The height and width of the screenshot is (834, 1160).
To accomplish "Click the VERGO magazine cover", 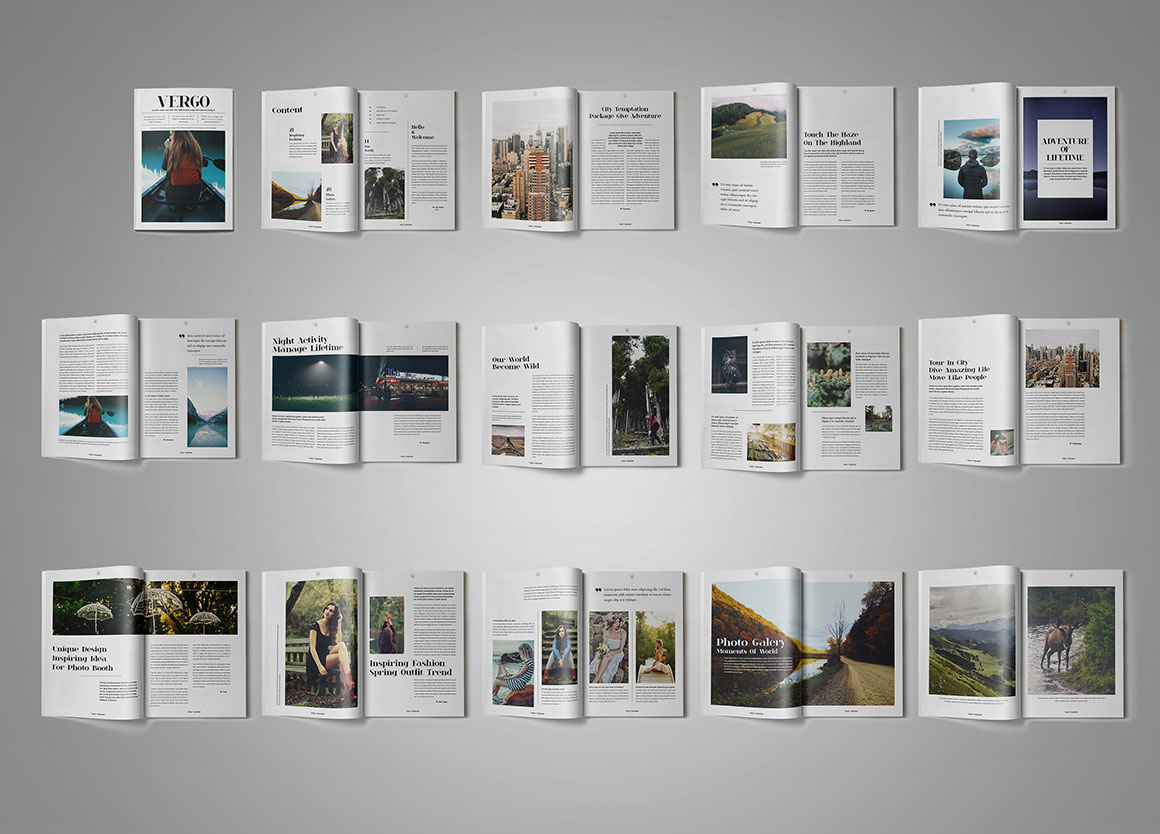I will click(184, 159).
